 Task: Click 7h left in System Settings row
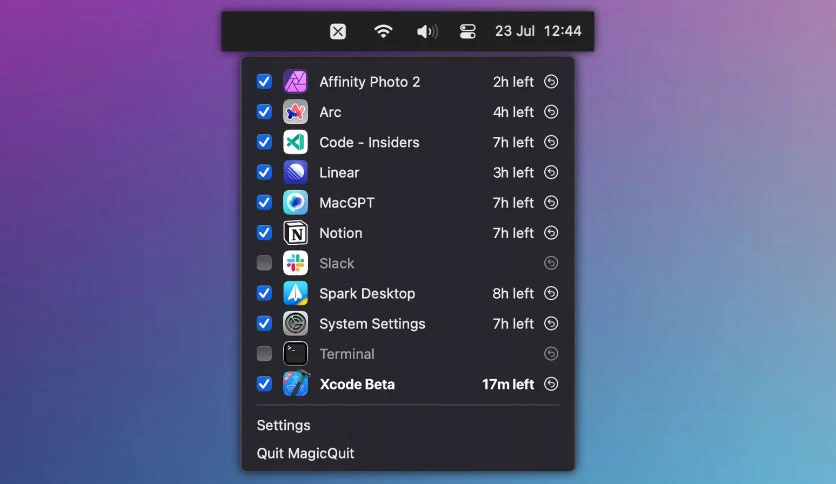click(x=513, y=324)
